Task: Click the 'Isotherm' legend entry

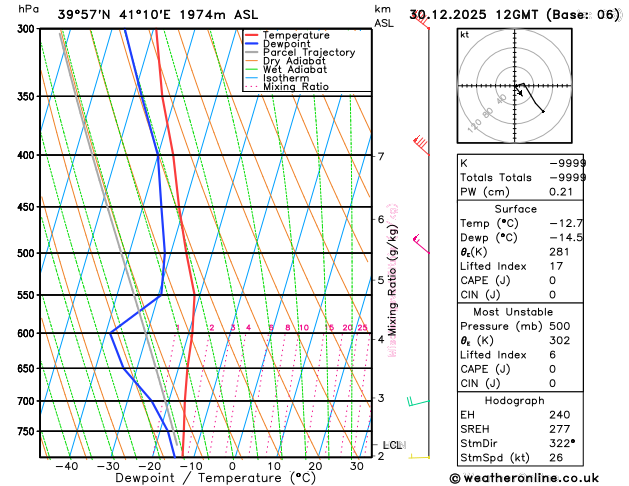Action: tap(286, 78)
